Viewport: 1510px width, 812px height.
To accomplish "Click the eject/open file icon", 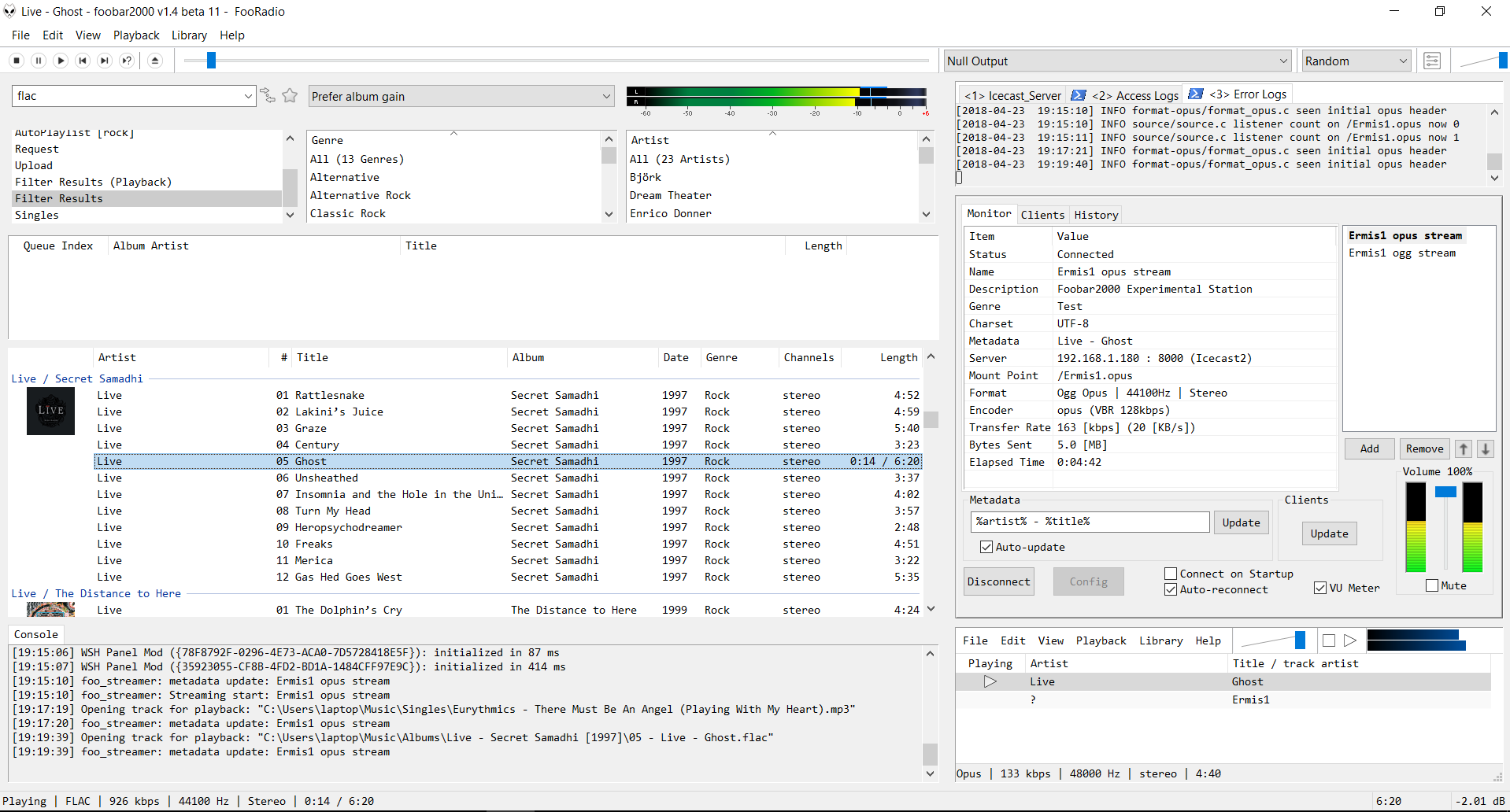I will click(x=155, y=61).
